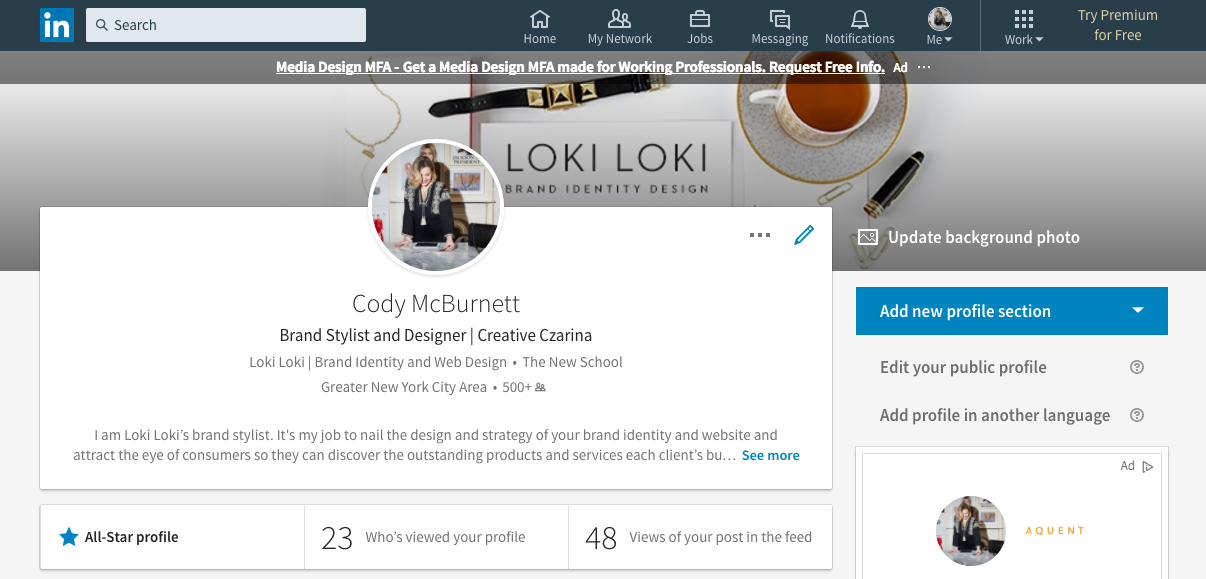1206x579 pixels.
Task: Open Notifications via the bell icon
Action: [x=860, y=19]
